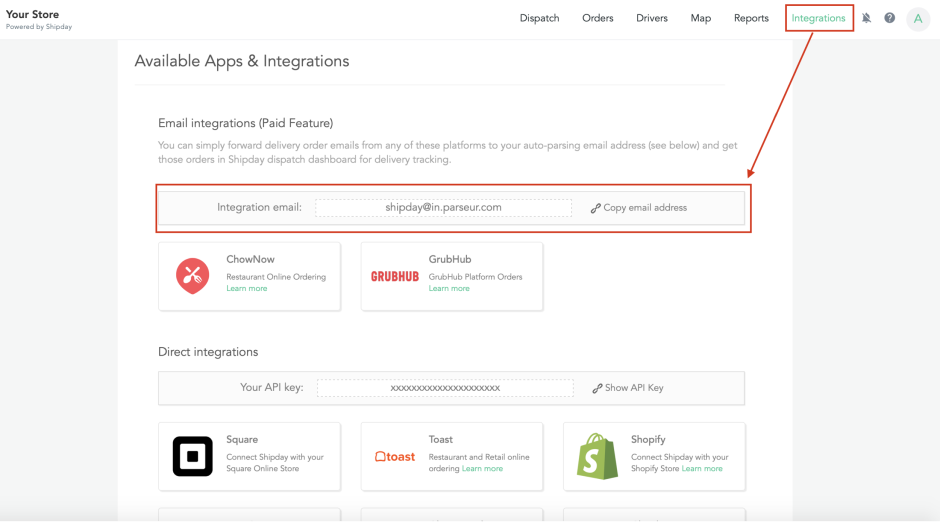Click the link icon beside Show API Key

tap(597, 388)
